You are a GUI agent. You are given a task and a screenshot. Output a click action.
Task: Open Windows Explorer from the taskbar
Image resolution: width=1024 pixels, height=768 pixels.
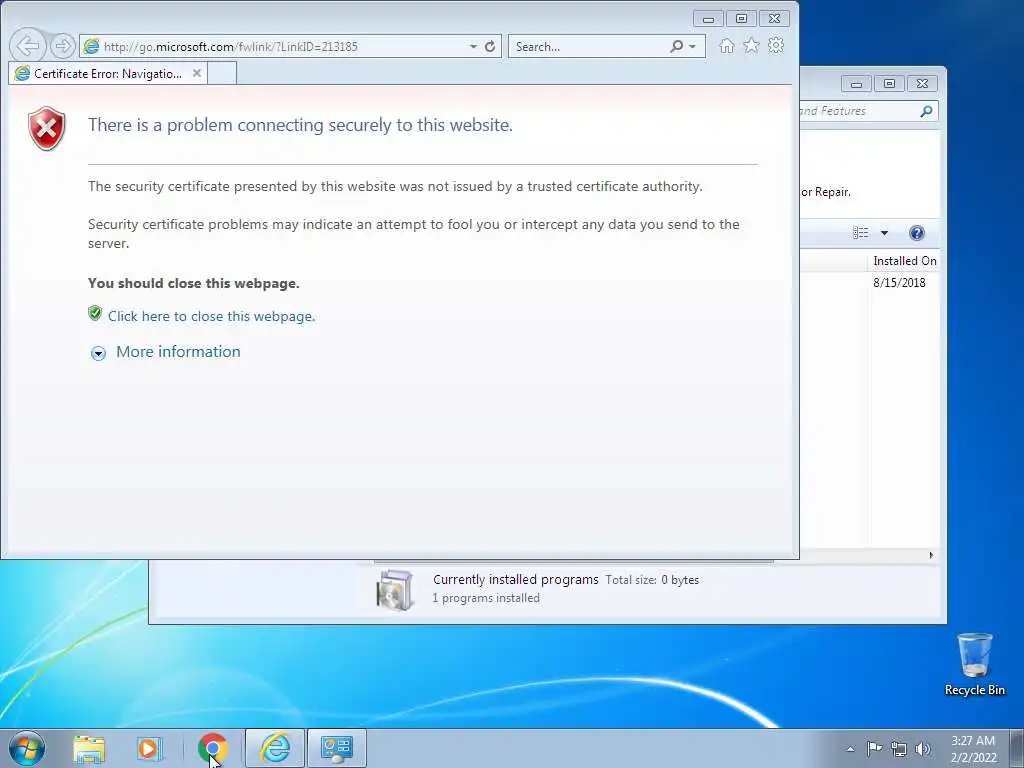[x=89, y=749]
